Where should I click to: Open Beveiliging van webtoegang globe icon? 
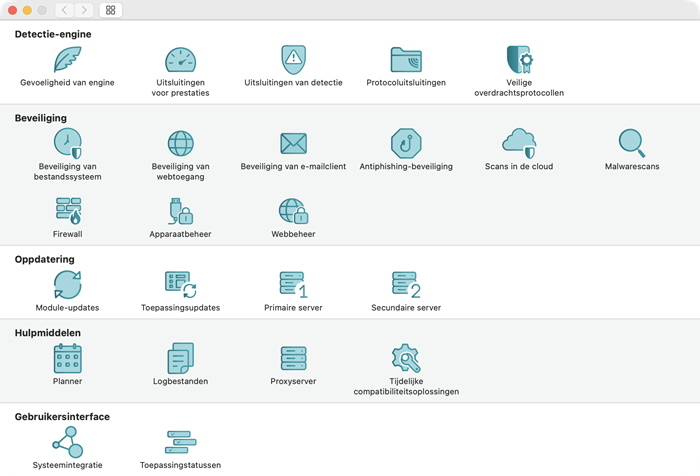click(x=180, y=143)
